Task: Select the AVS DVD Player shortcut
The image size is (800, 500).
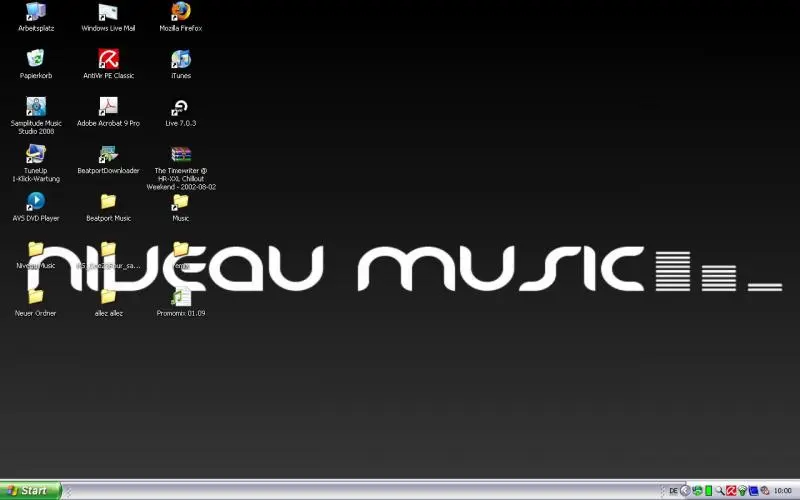Action: 36,202
